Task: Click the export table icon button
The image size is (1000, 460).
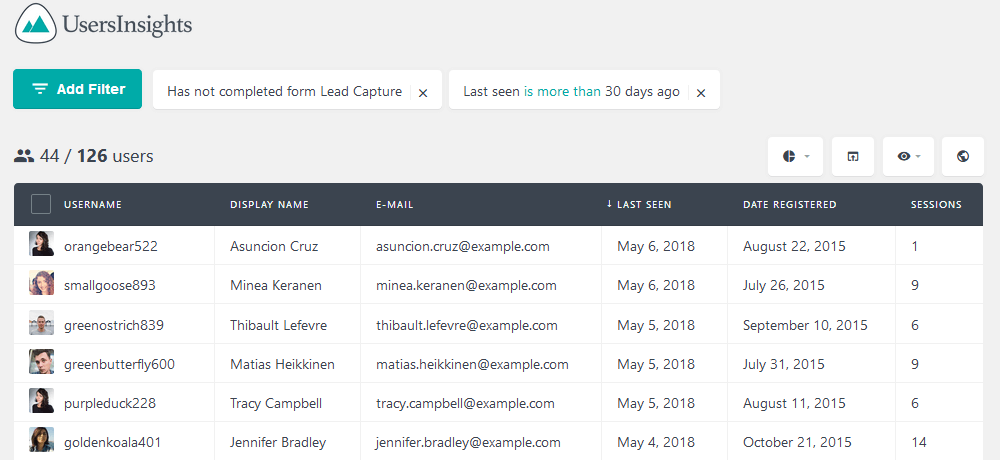Action: (x=853, y=156)
